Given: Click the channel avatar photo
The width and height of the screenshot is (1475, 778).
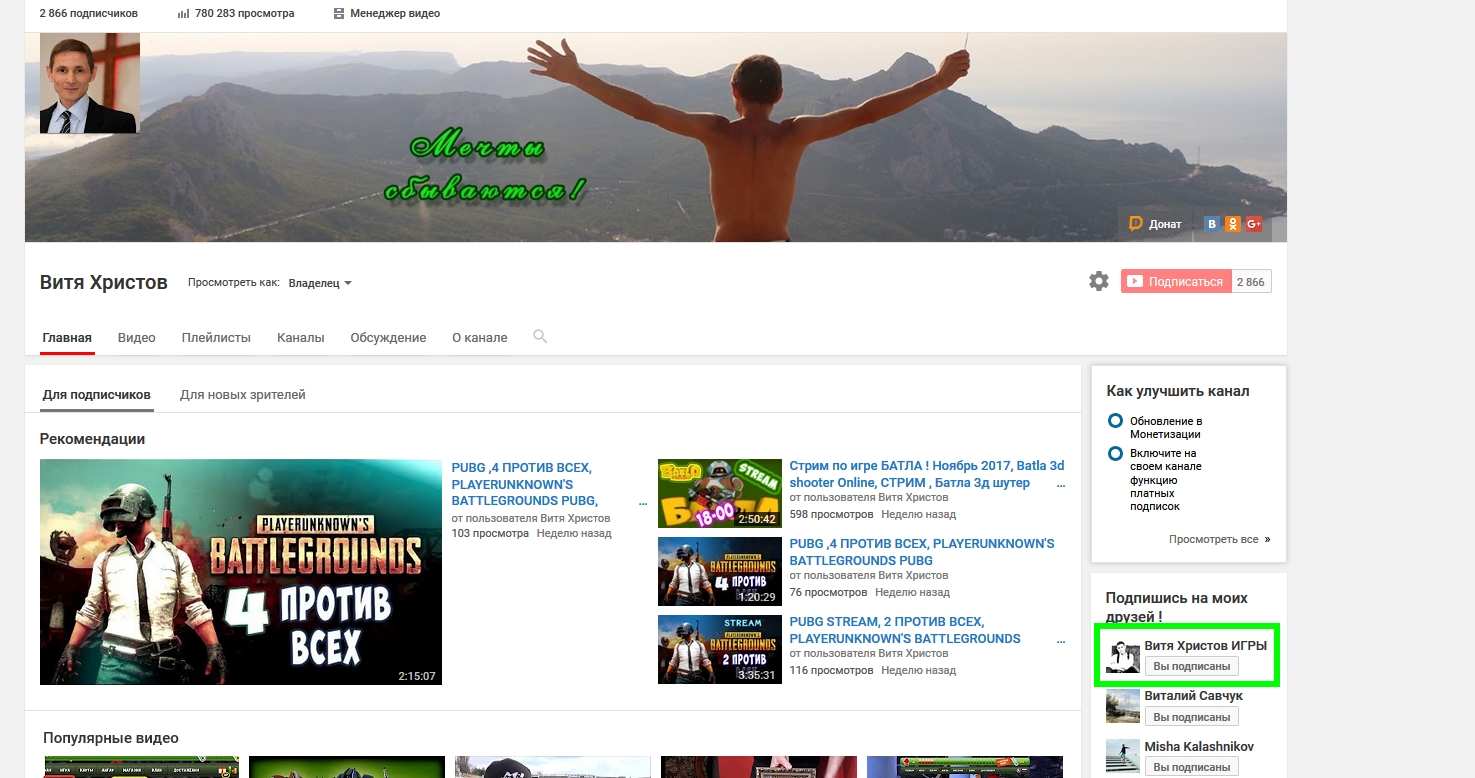Looking at the screenshot, I should (88, 83).
